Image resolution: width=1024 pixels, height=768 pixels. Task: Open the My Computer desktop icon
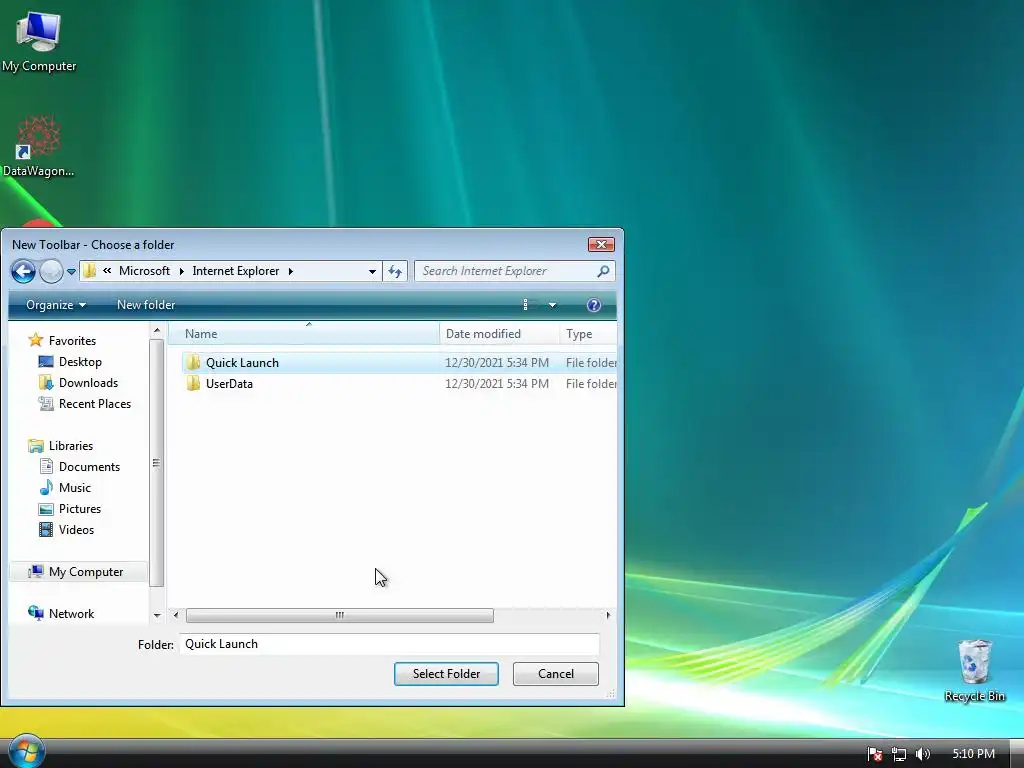point(39,41)
